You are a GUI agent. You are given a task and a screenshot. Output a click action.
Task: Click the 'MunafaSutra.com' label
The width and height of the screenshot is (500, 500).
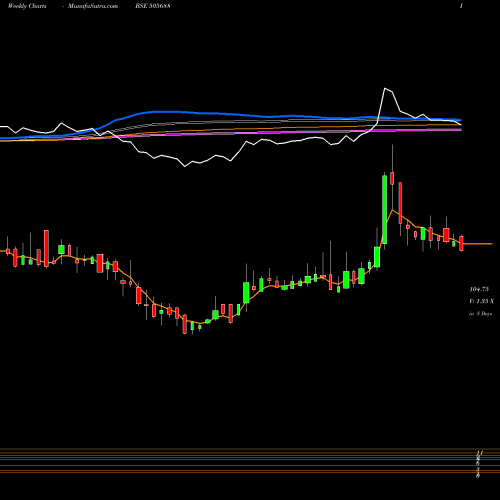click(x=93, y=6)
